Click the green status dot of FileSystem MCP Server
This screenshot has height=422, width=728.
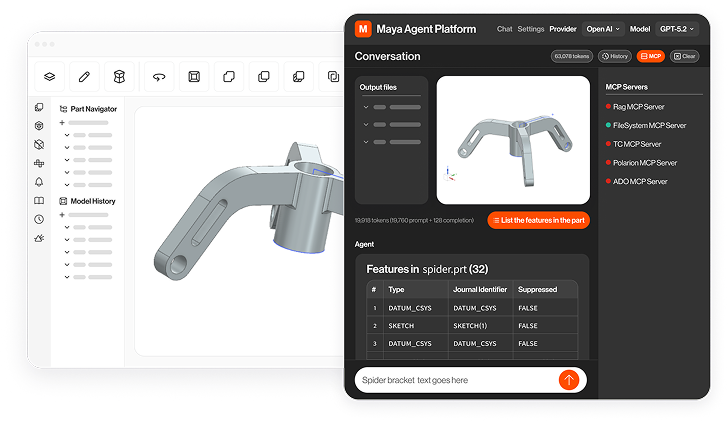(x=608, y=125)
